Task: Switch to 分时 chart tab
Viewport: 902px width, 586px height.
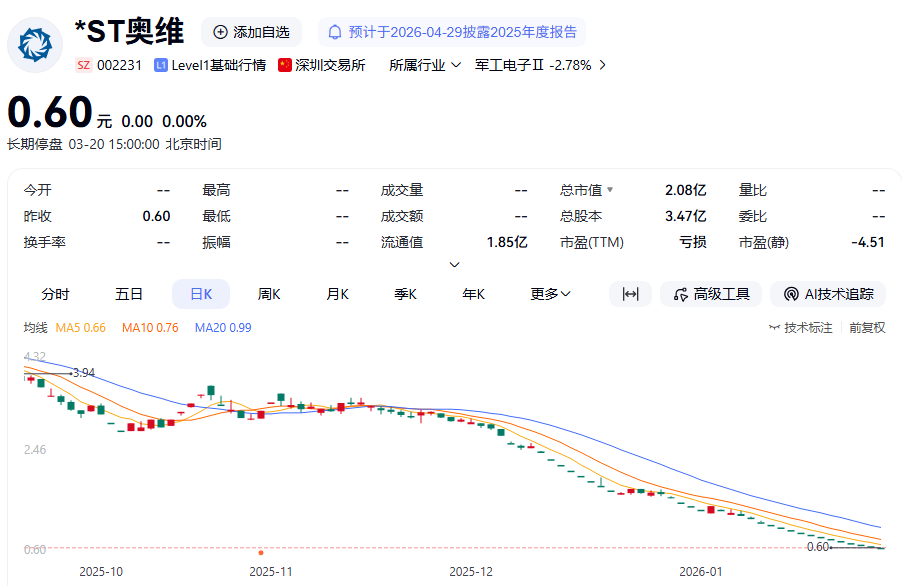Action: point(55,294)
